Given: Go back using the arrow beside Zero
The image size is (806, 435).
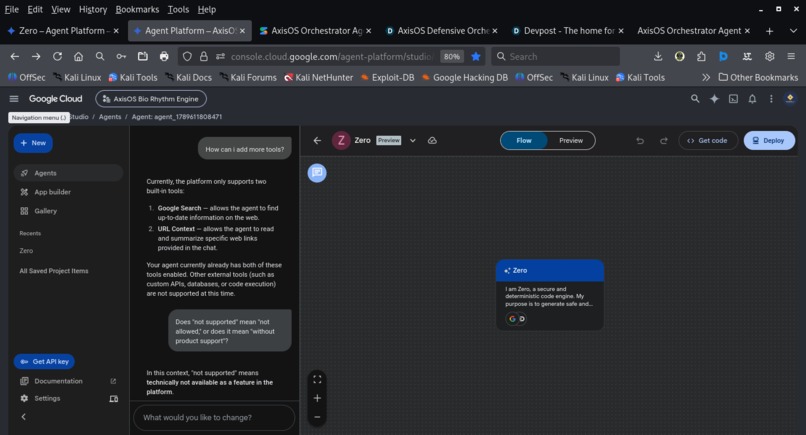Looking at the screenshot, I should (317, 140).
